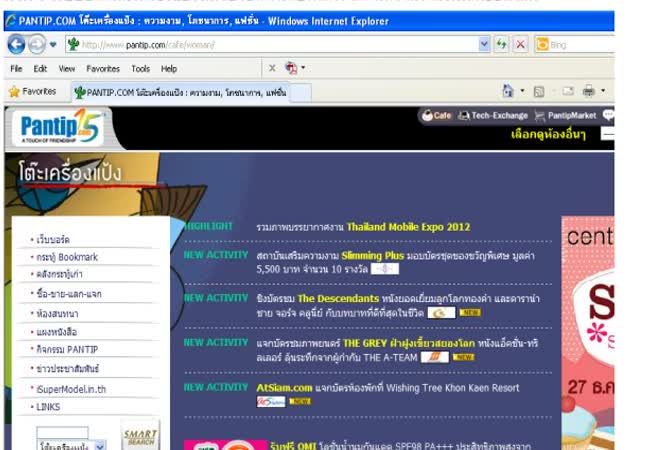Open the iSuperModel.in.th sidebar link
Image resolution: width=650 pixels, height=450 pixels.
pos(71,389)
